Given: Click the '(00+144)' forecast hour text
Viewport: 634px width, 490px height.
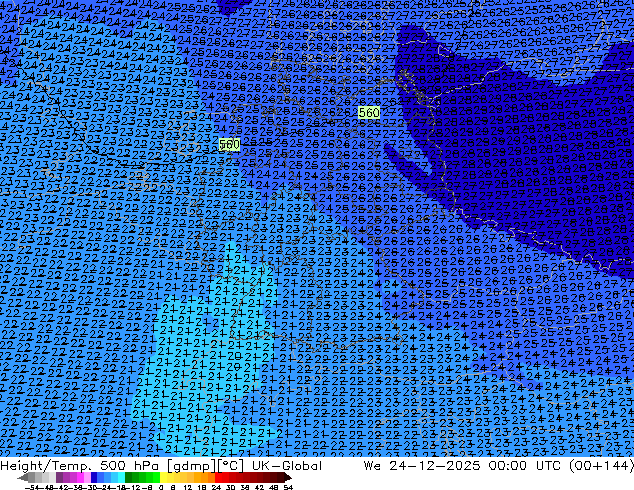Looking at the screenshot, I should pyautogui.click(x=602, y=466).
